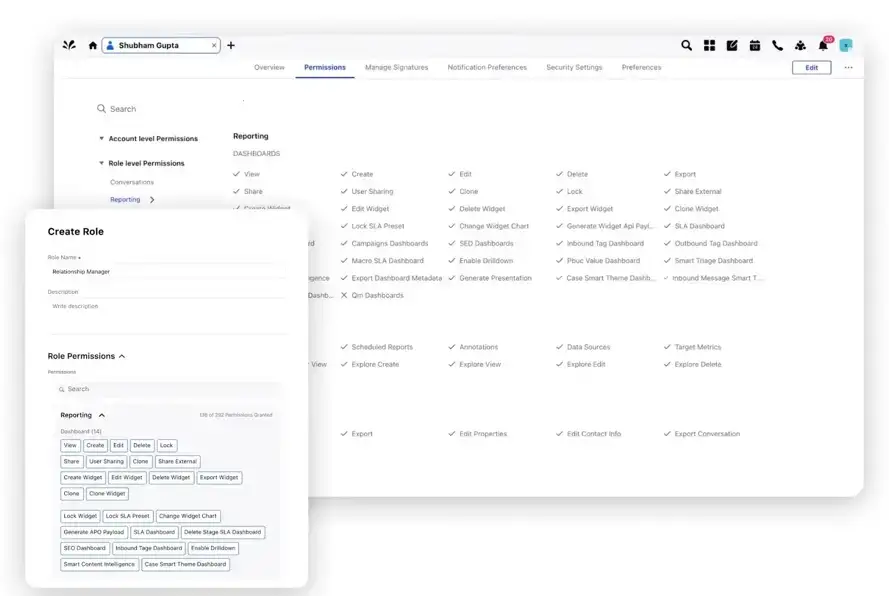
Task: Close the Shubham Gupta tab
Action: (x=214, y=45)
